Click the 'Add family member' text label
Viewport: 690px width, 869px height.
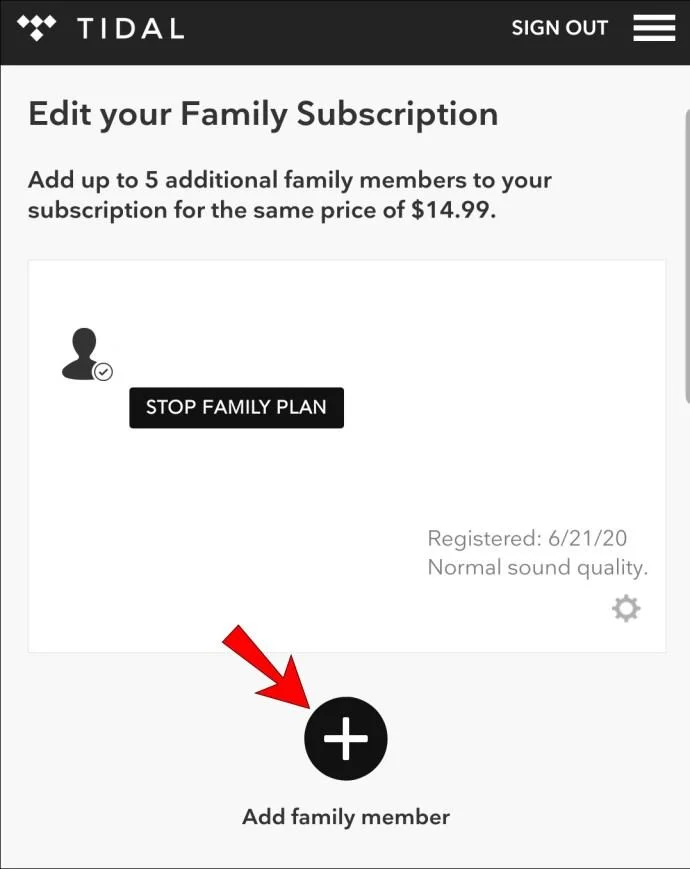coord(345,816)
